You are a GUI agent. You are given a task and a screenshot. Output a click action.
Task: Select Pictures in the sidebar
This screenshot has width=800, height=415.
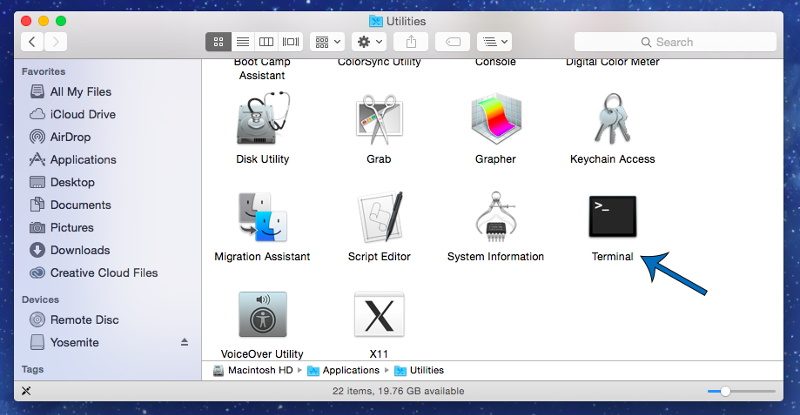(x=62, y=228)
